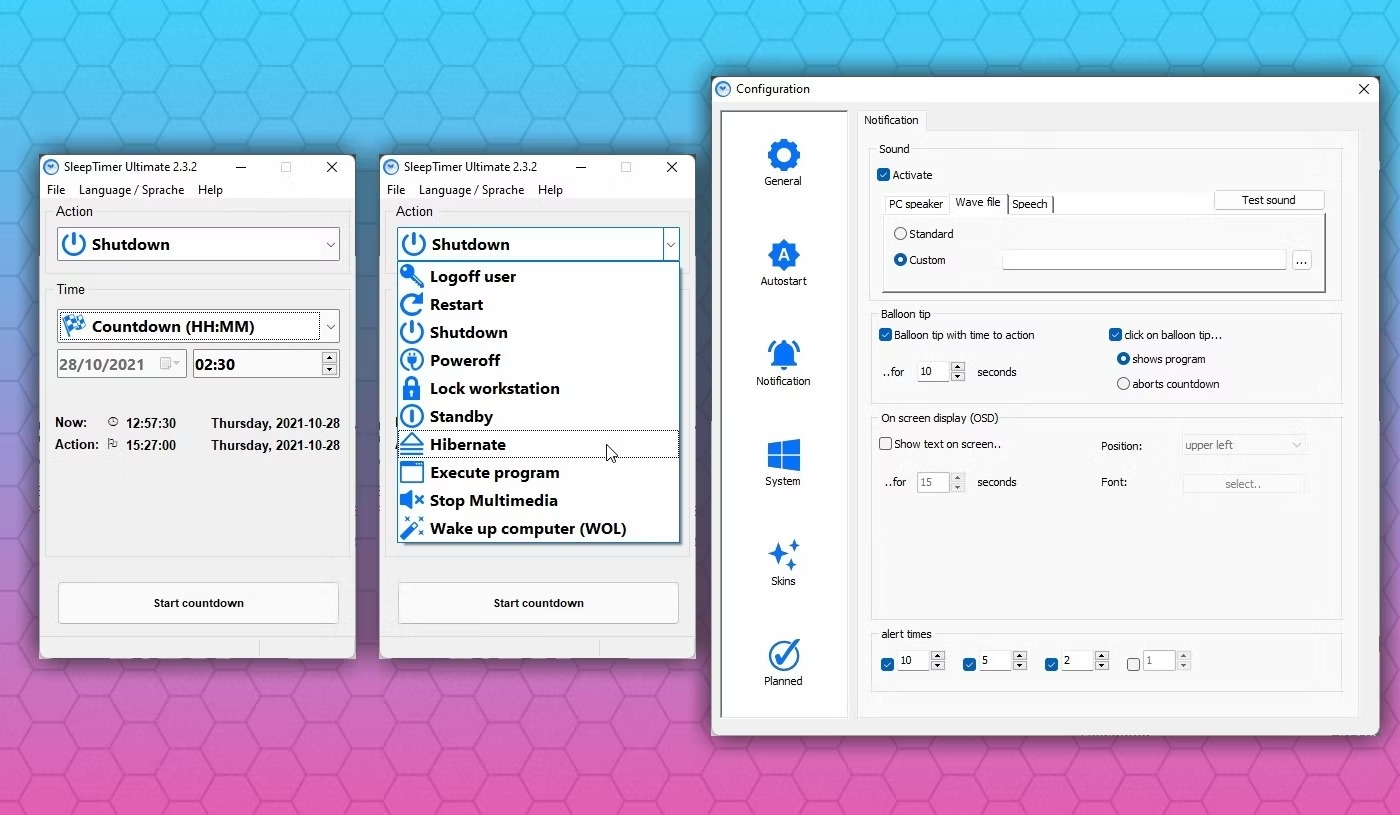Screen dimensions: 1400x815
Task: Toggle Balloon tip with time to action
Action: [885, 335]
